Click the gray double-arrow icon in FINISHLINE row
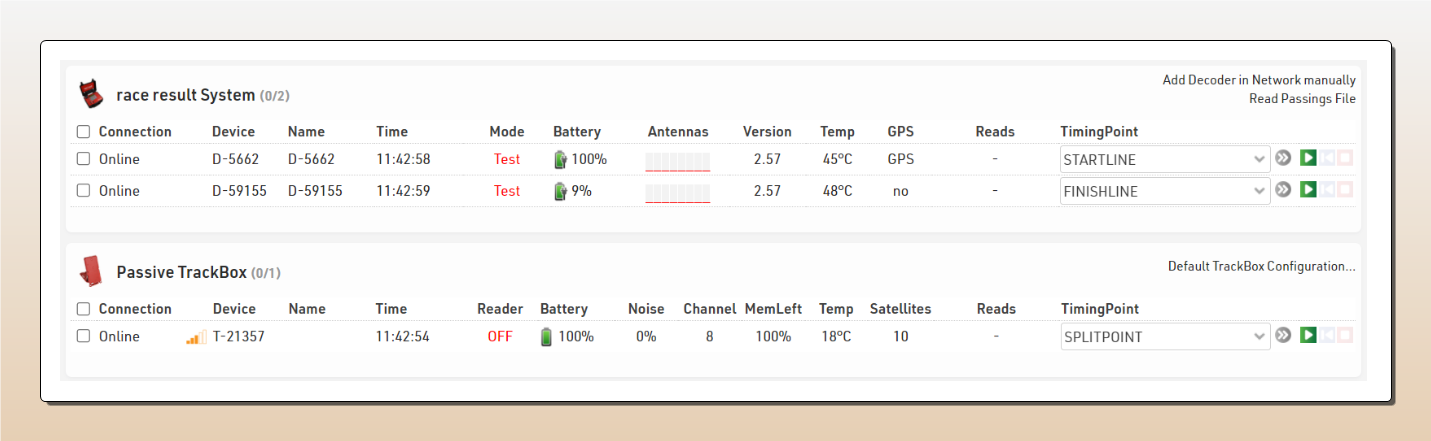This screenshot has width=1431, height=441. click(1284, 190)
